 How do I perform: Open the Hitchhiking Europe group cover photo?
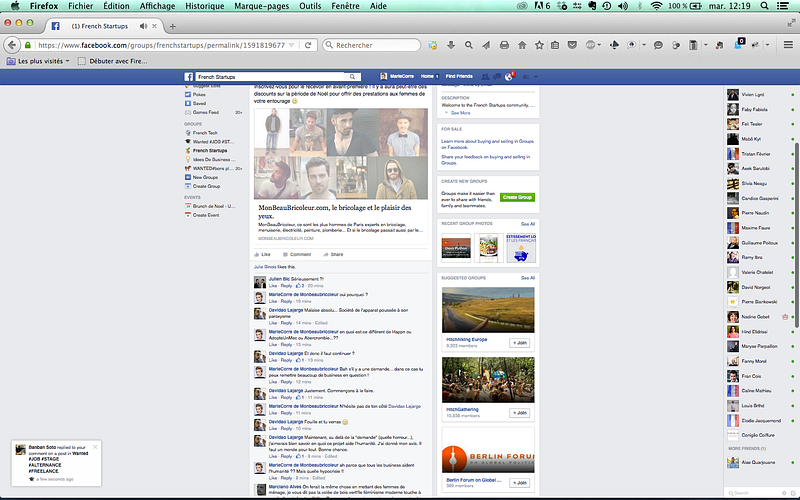pyautogui.click(x=488, y=310)
